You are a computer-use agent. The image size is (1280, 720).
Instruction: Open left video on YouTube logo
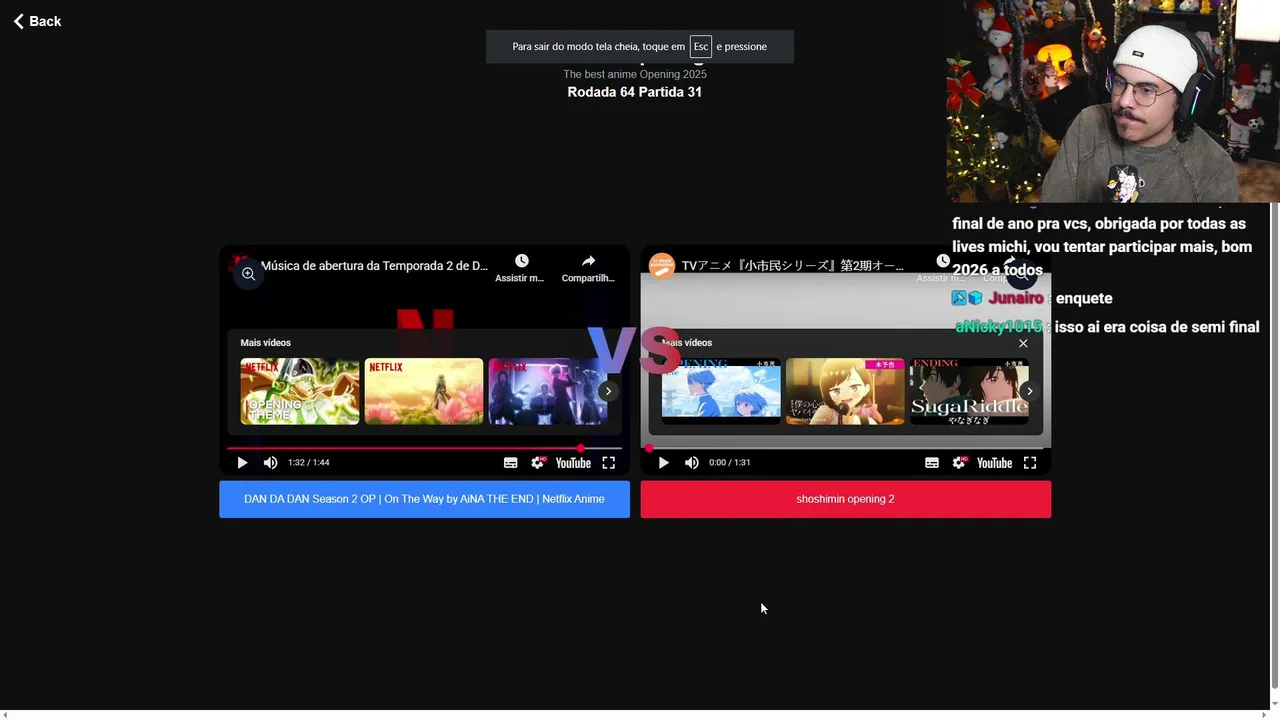point(573,463)
